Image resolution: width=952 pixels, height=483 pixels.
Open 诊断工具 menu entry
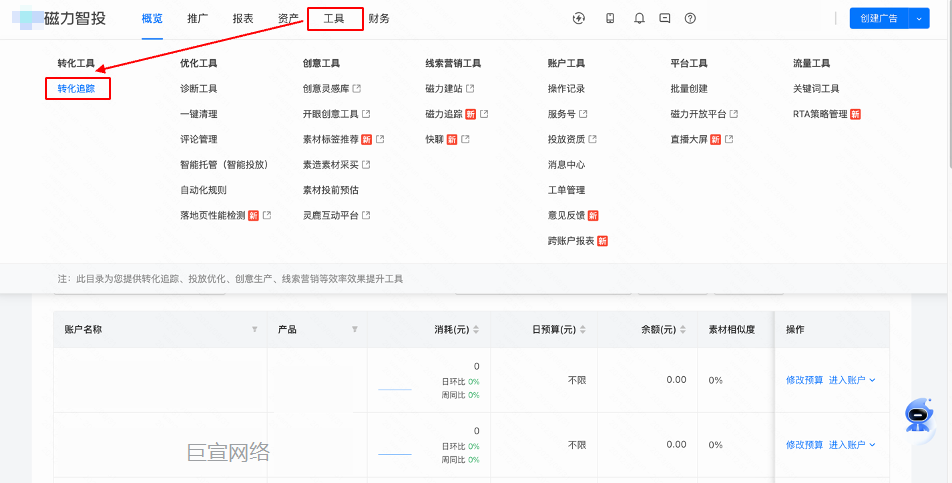199,89
